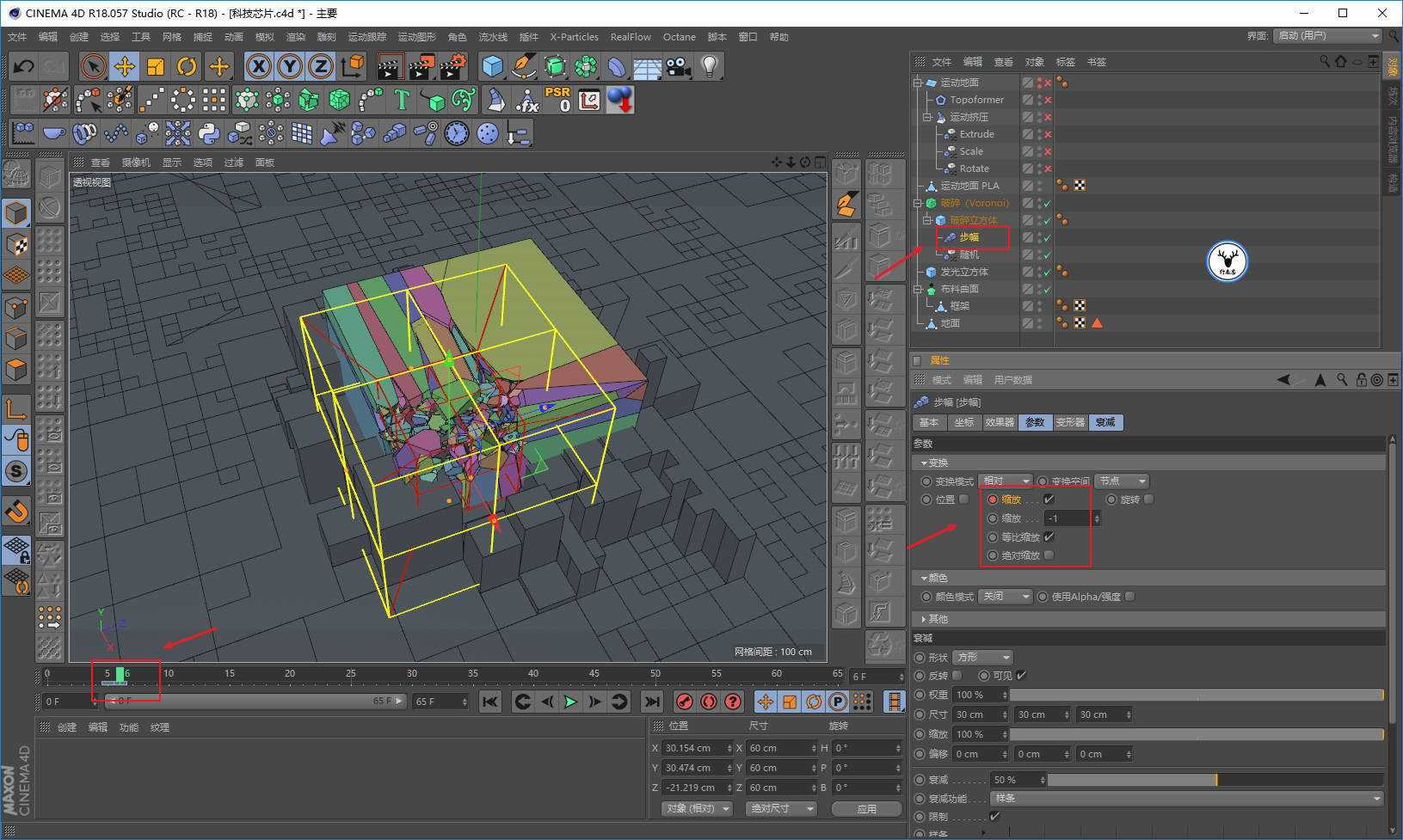Go to end of timeline
Viewport: 1403px width, 840px height.
click(653, 702)
